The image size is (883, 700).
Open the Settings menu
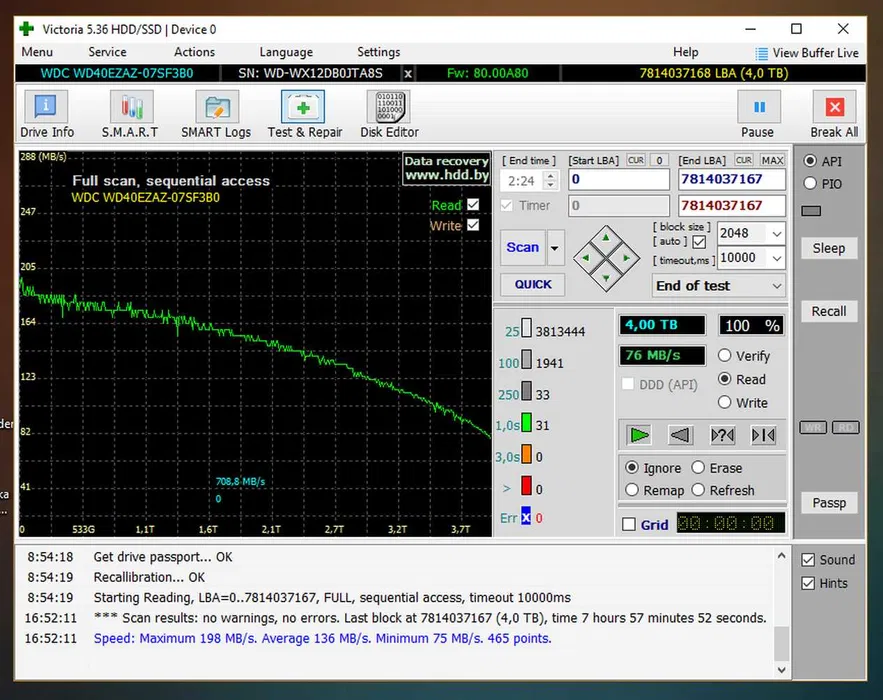point(378,52)
